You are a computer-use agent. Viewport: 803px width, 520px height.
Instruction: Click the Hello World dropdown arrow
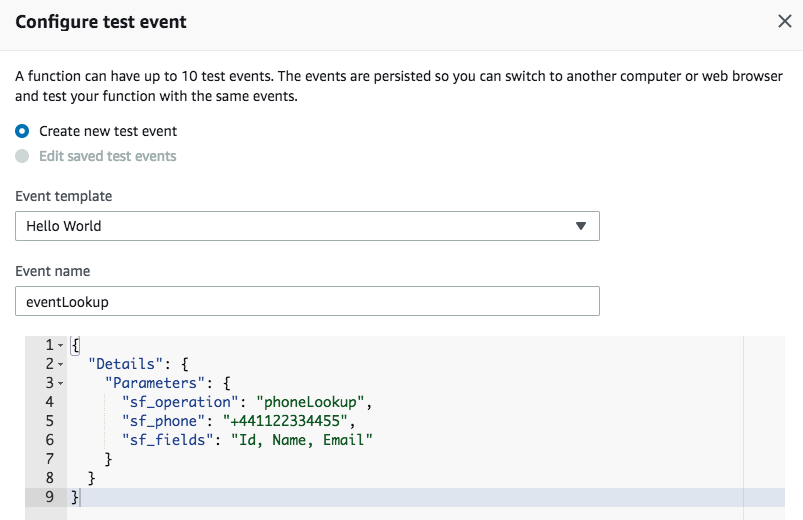point(580,226)
